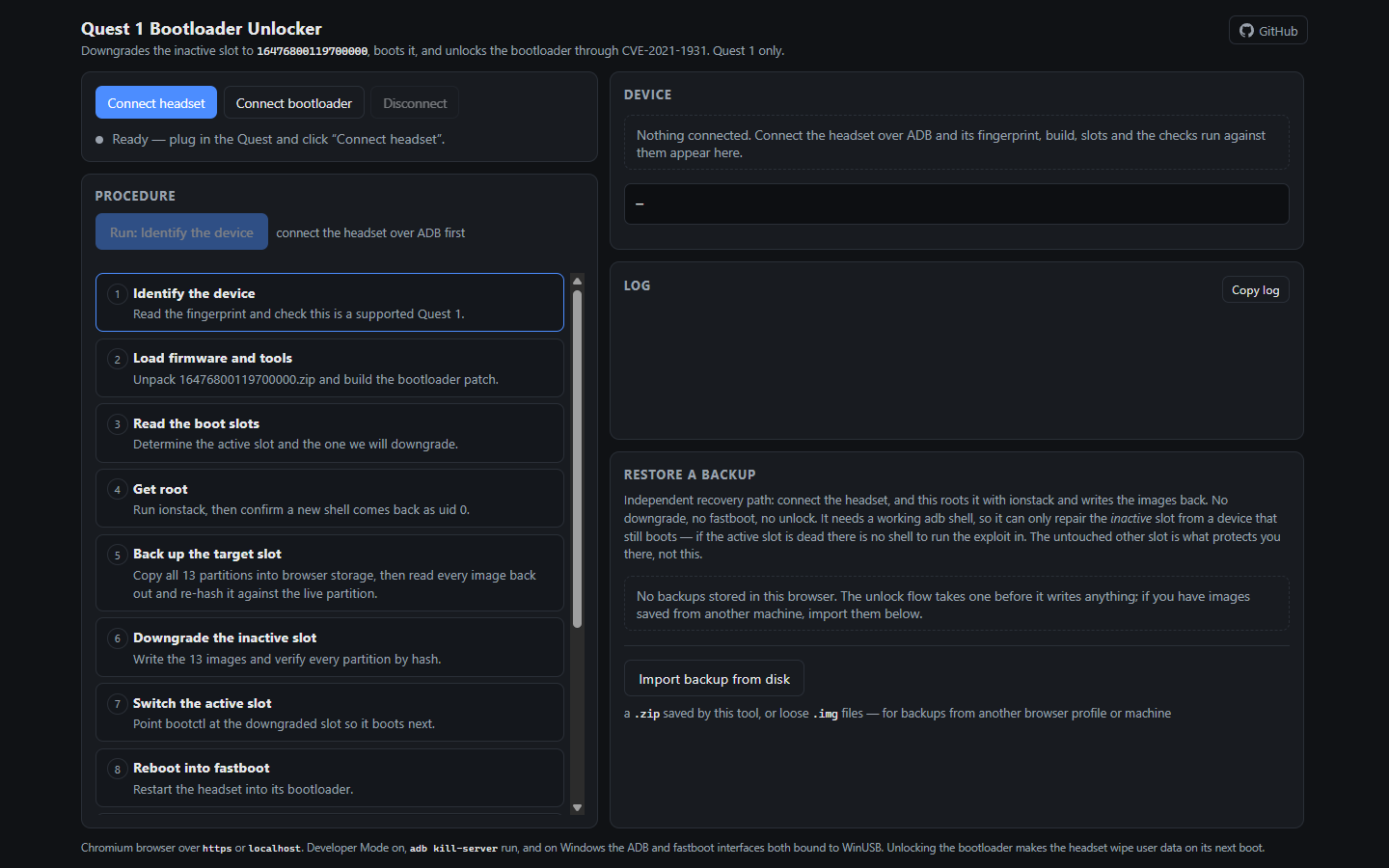Click the LOG section heading
This screenshot has height=868, width=1389.
click(638, 285)
